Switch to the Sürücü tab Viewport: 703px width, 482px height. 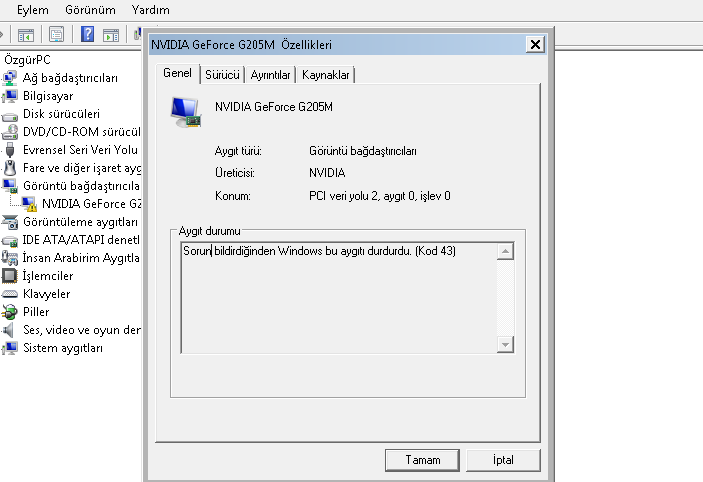[x=222, y=75]
